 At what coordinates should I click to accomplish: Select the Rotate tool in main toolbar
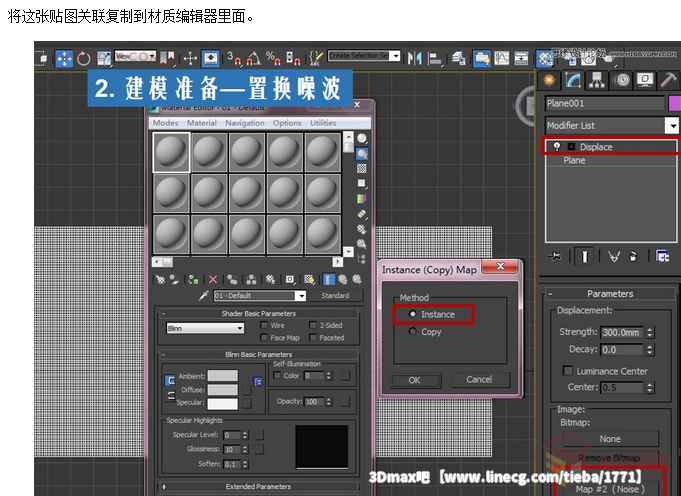pyautogui.click(x=83, y=58)
